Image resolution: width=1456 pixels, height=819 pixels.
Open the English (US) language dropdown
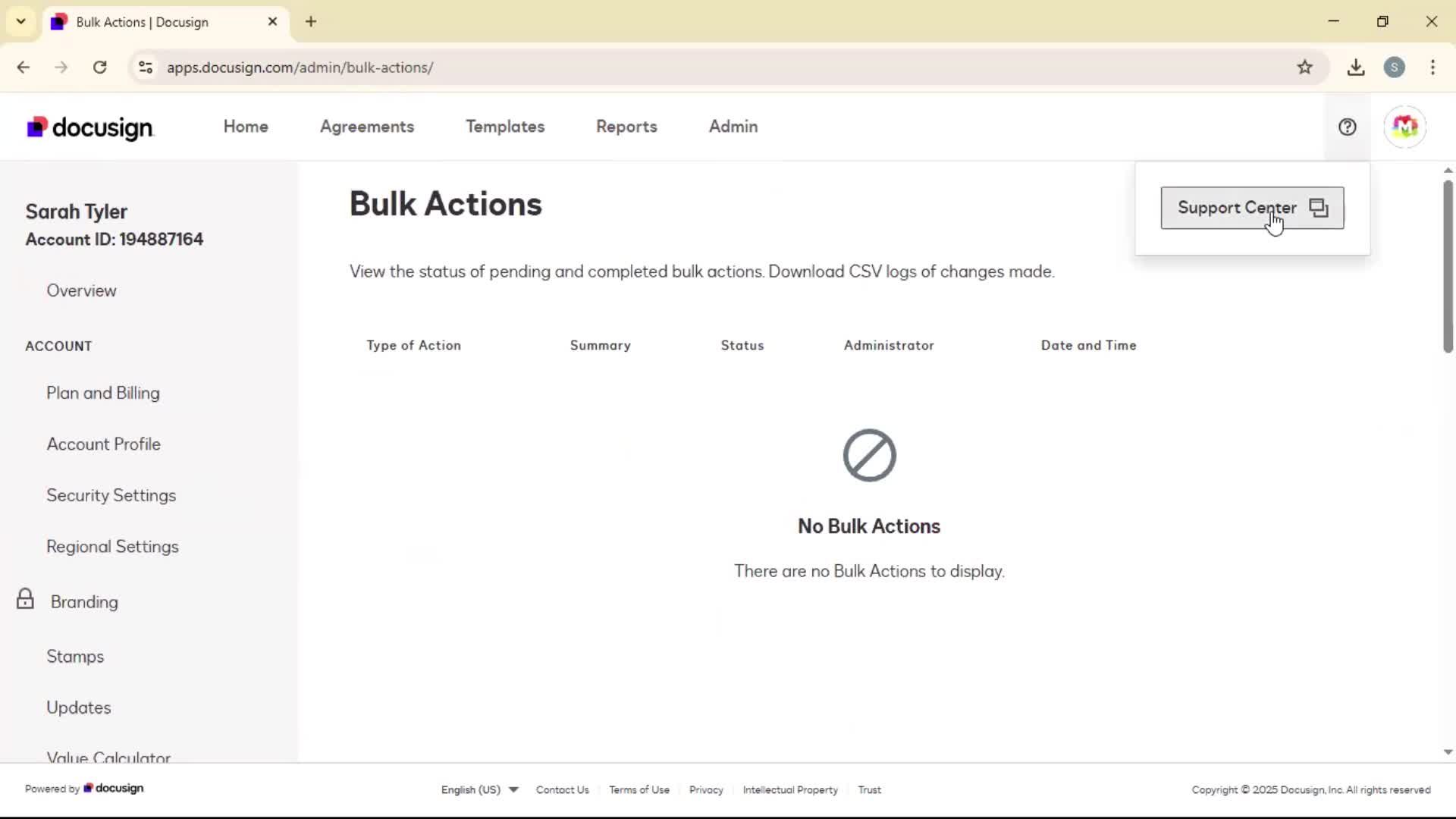coord(479,789)
